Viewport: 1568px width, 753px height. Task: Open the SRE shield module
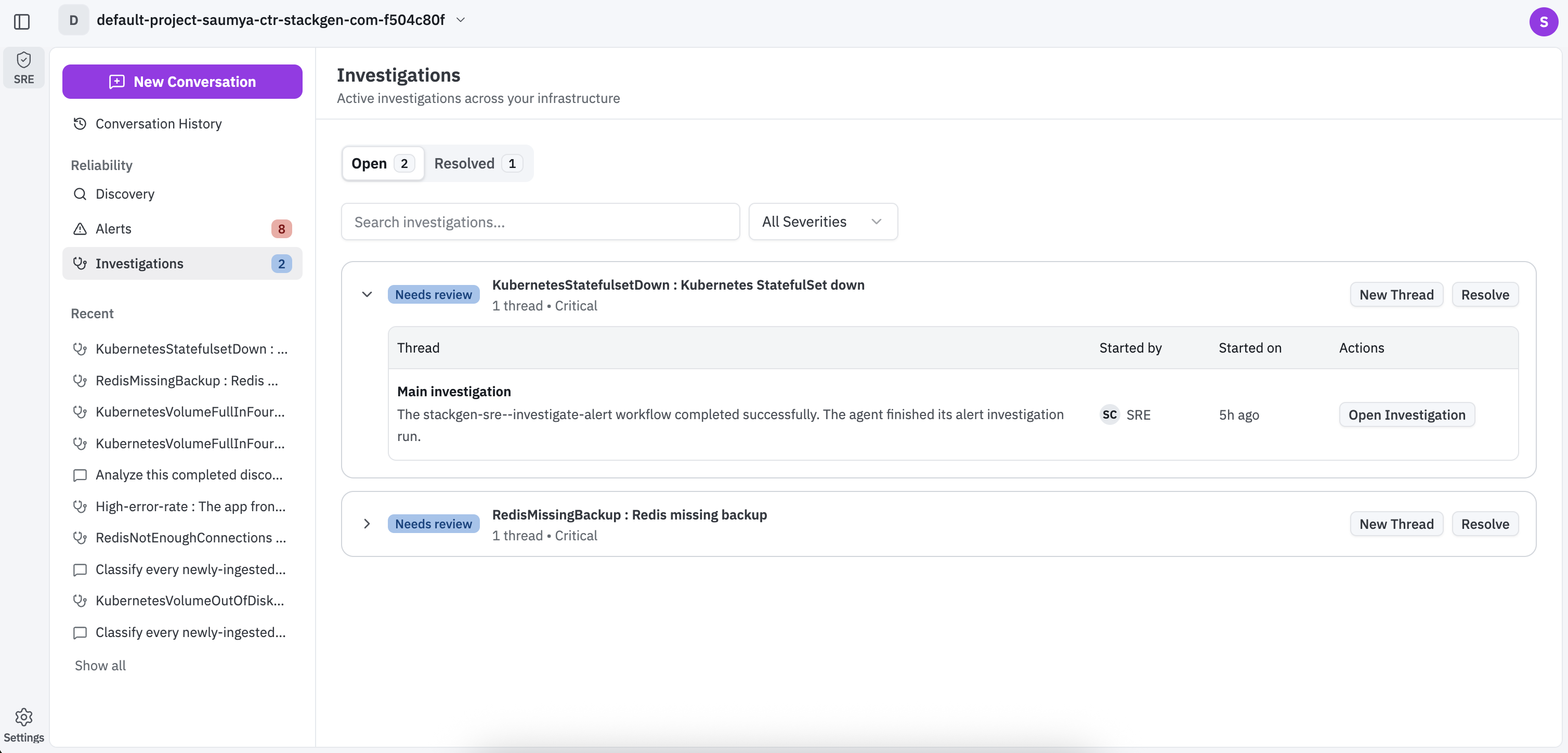(24, 68)
